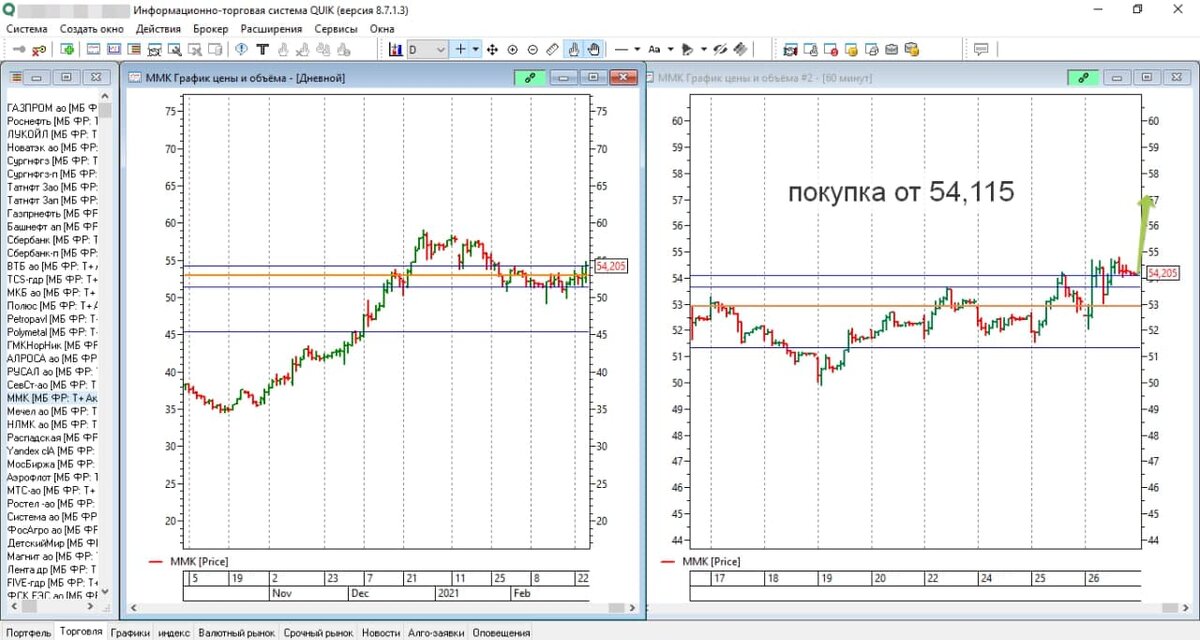Click the blue exclamation info icon
Viewport: 1200px width, 640px height.
[241, 49]
